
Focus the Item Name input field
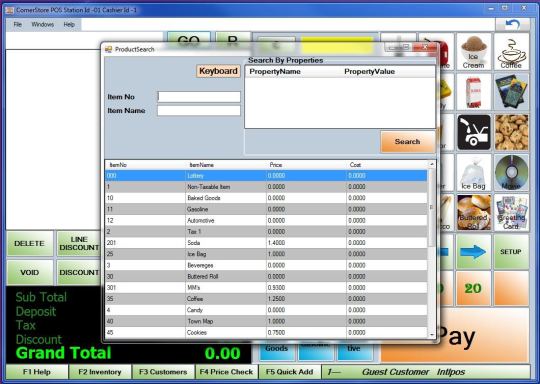[199, 111]
